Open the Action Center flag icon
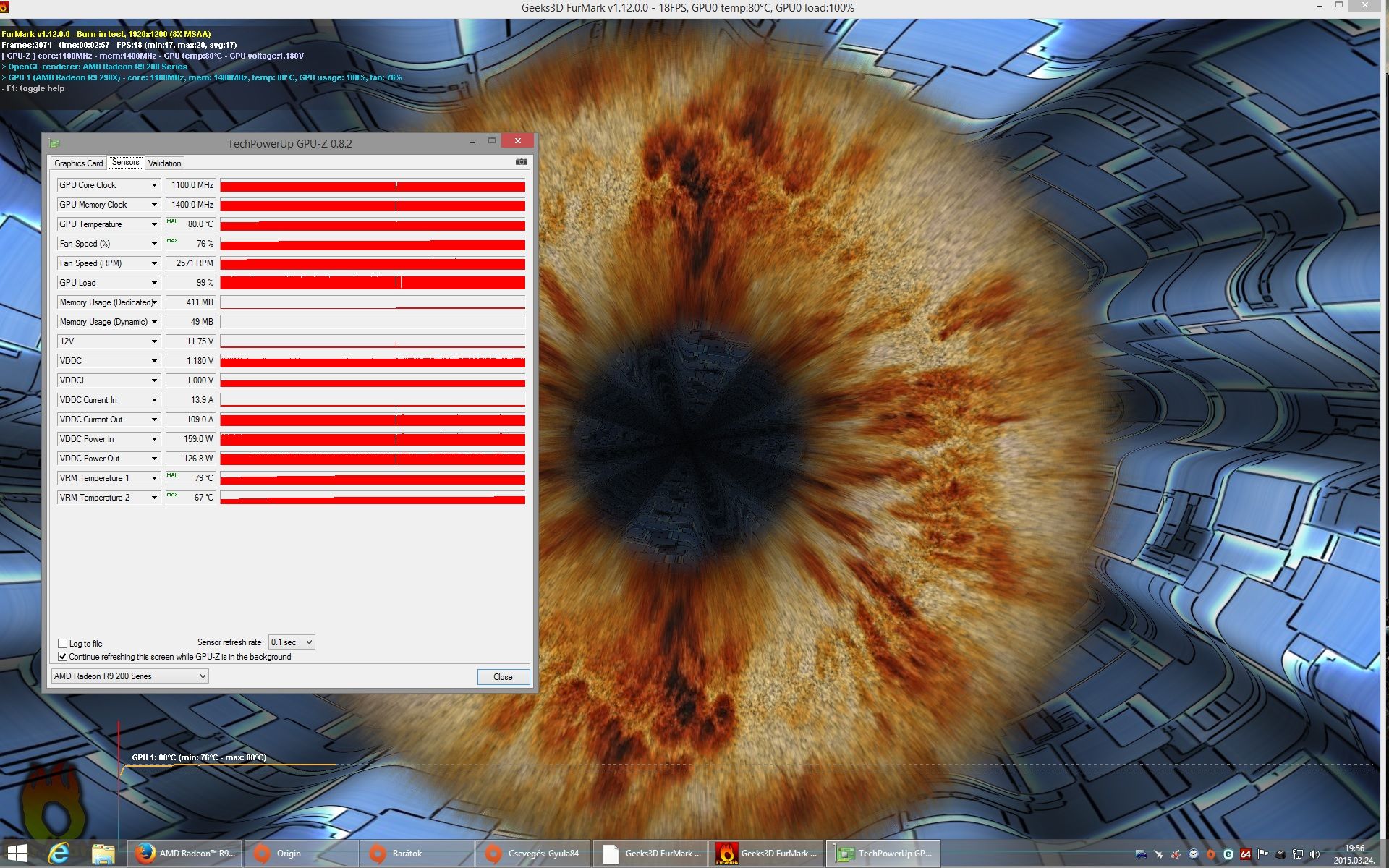The image size is (1389, 868). [x=1263, y=854]
